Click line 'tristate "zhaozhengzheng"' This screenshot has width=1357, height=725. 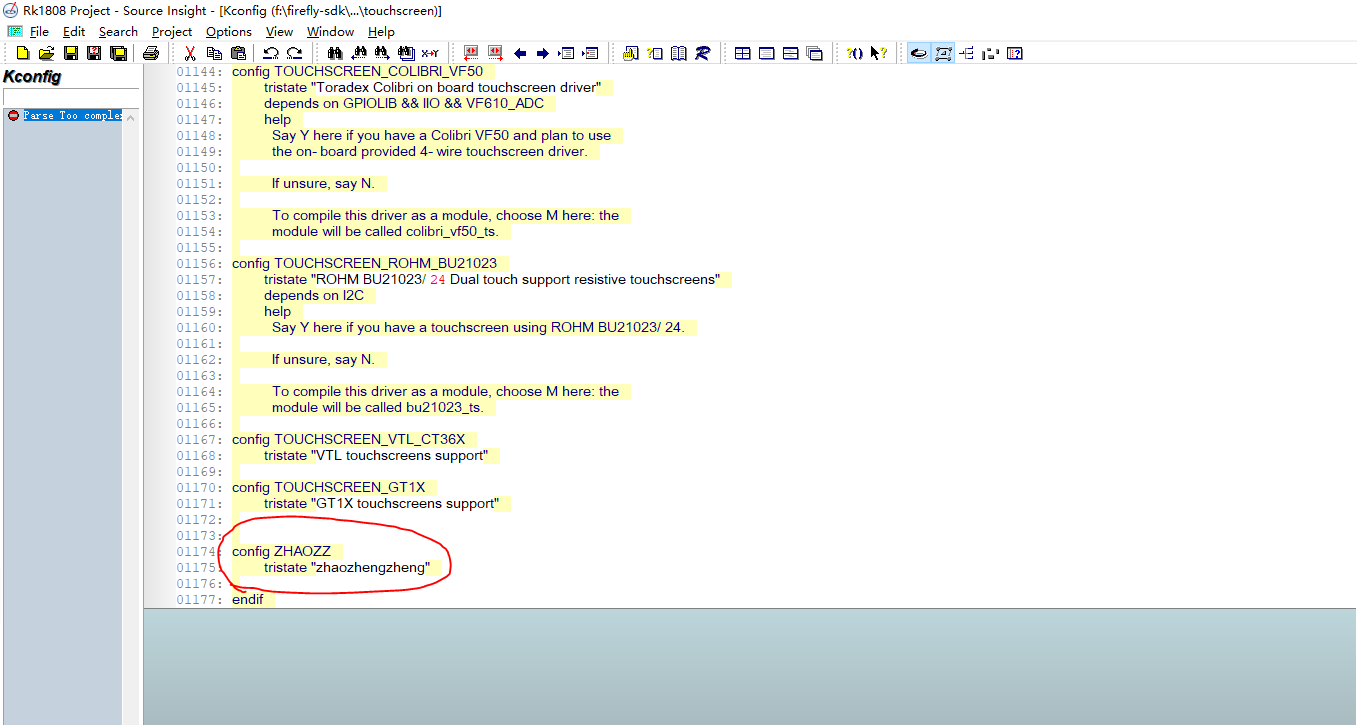click(x=347, y=568)
